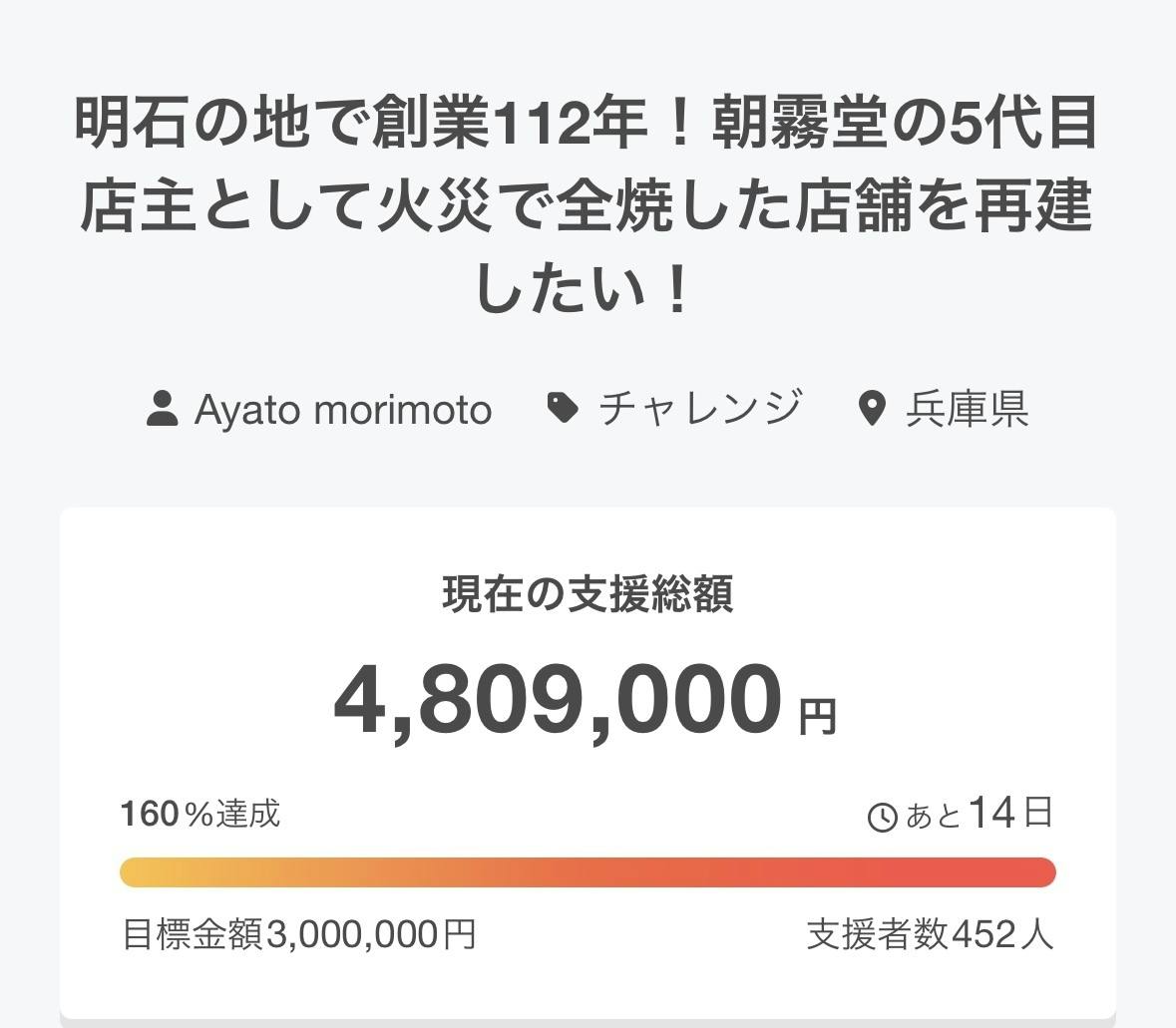Click the person icon beside Ayato morimoto
Viewport: 1176px width, 1028px height.
click(163, 409)
